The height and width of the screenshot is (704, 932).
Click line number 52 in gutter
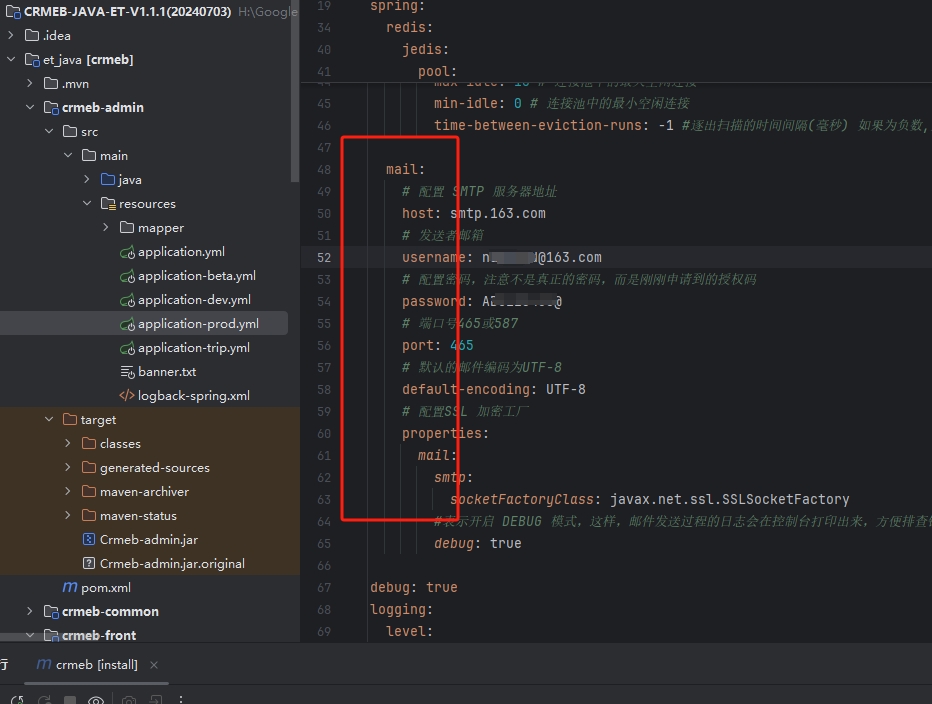pyautogui.click(x=324, y=257)
